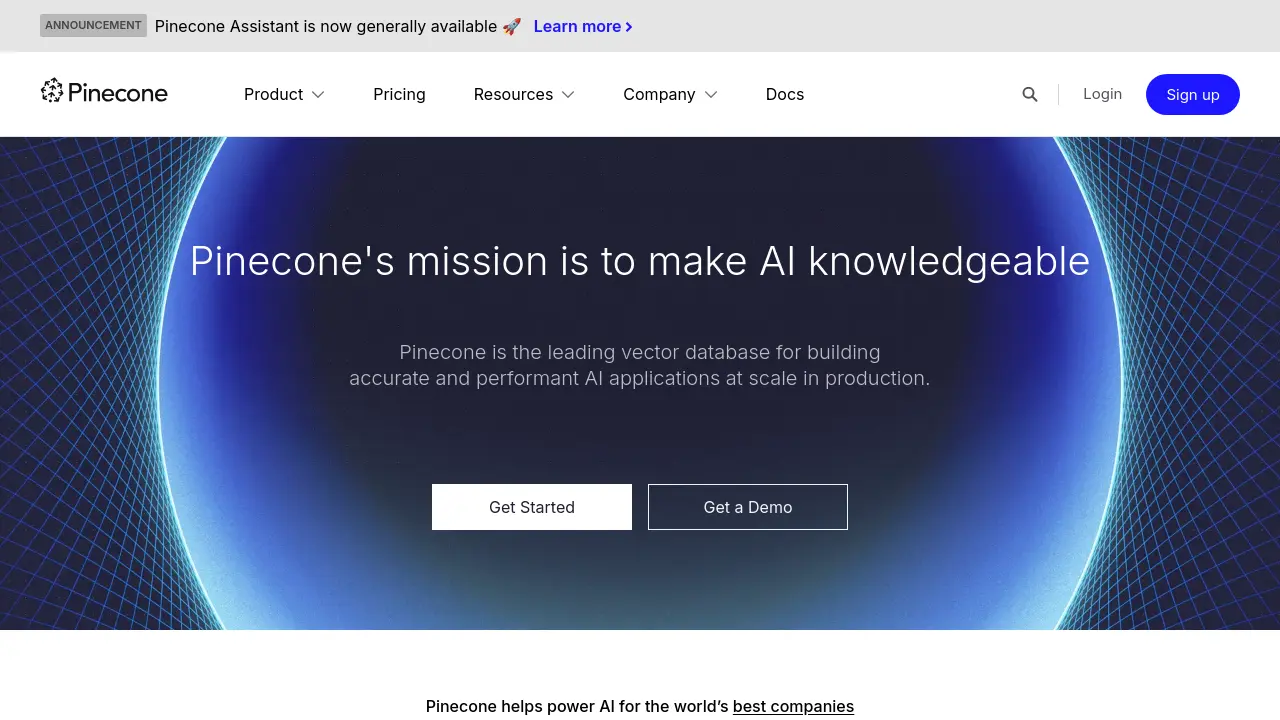1280x720 pixels.
Task: Open site search via magnifier icon
Action: pos(1030,94)
